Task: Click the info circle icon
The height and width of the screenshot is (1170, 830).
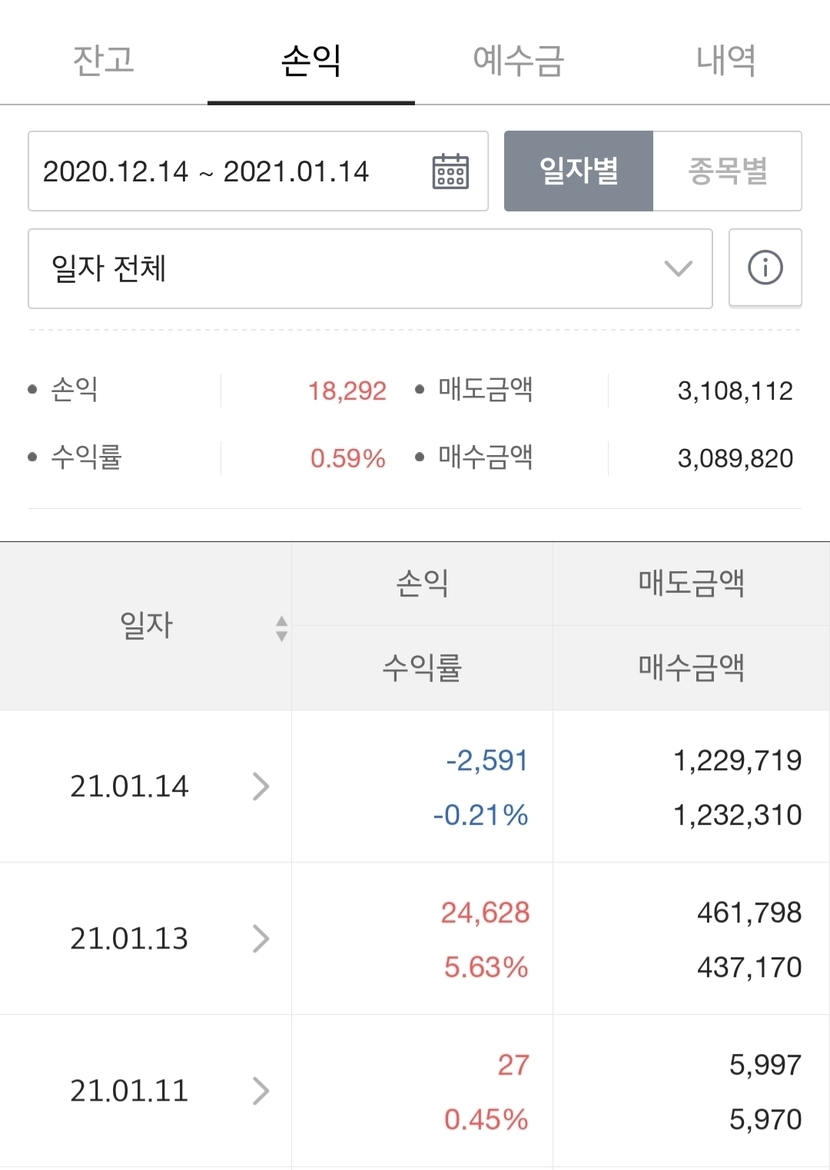Action: 765,268
